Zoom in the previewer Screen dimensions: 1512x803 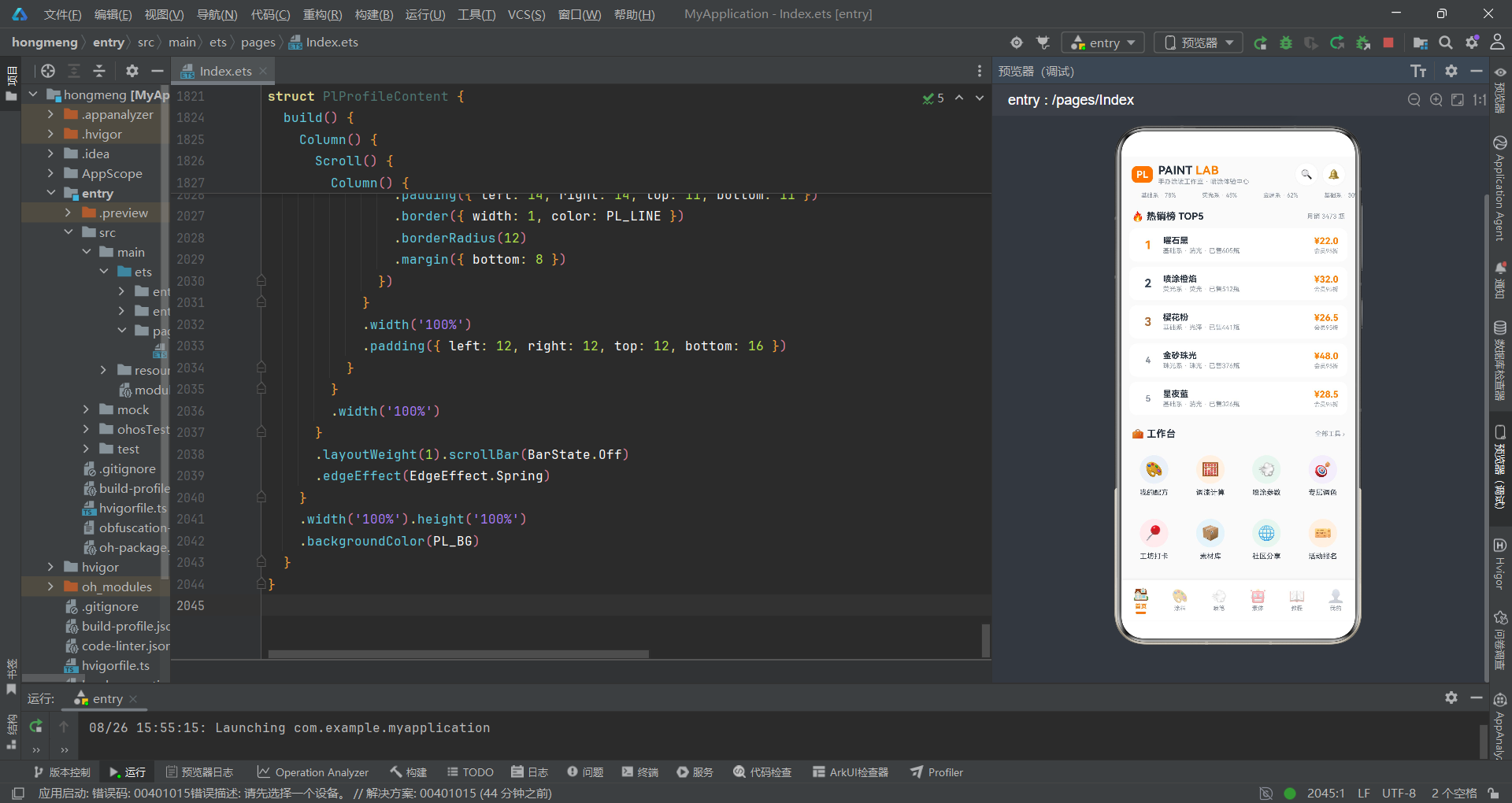[1436, 100]
